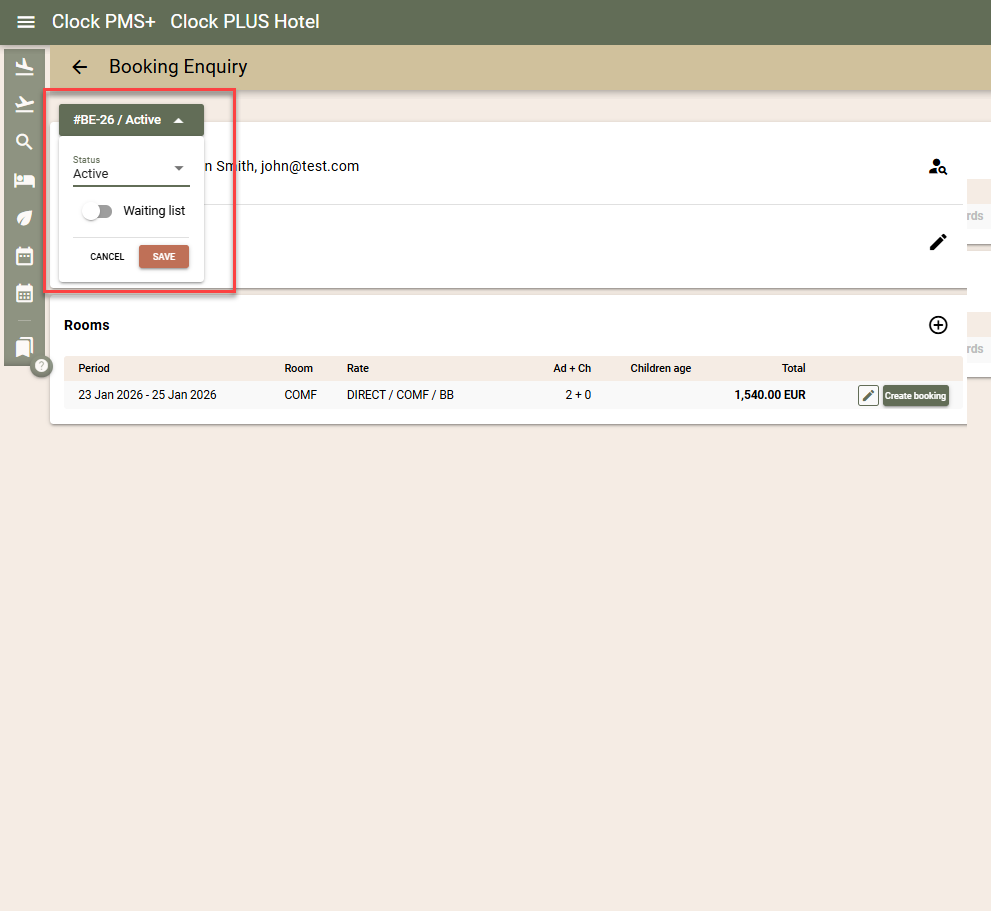Toggle the Waiting list switch
This screenshot has height=911, width=991.
(x=97, y=211)
